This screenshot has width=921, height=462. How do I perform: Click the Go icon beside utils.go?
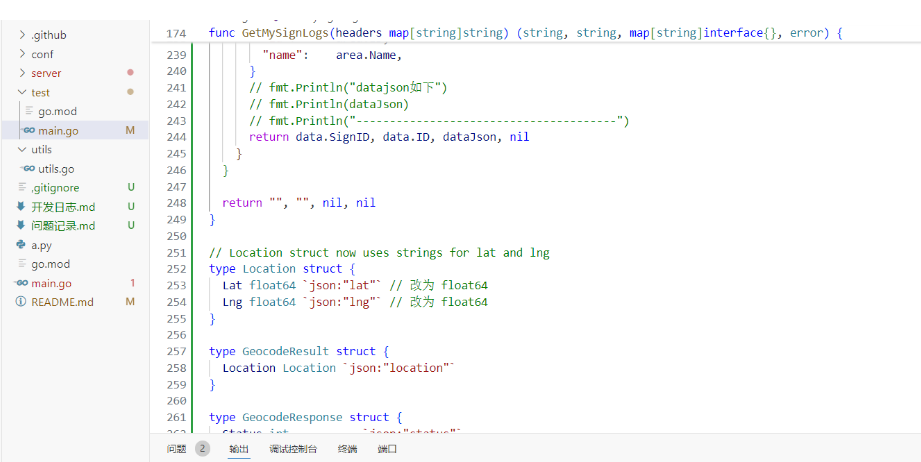29,169
